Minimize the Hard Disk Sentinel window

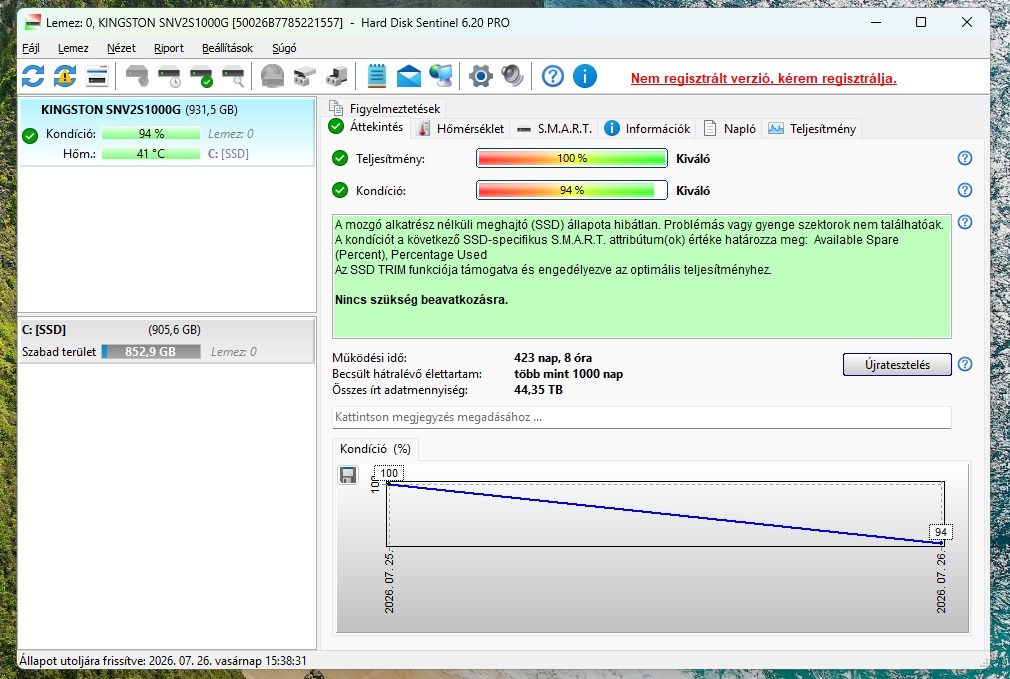click(875, 23)
